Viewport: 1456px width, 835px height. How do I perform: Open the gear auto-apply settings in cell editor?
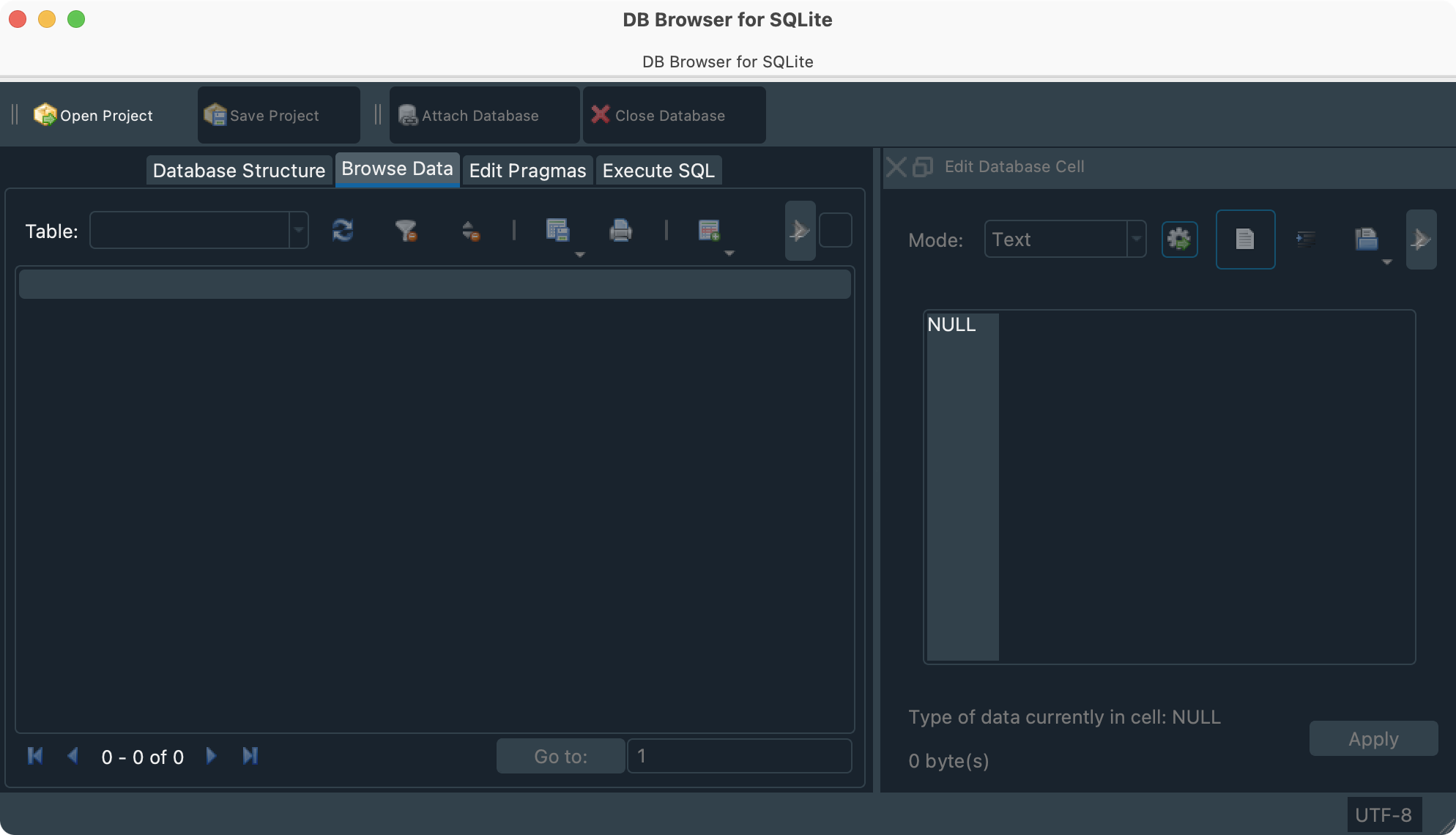[x=1180, y=239]
